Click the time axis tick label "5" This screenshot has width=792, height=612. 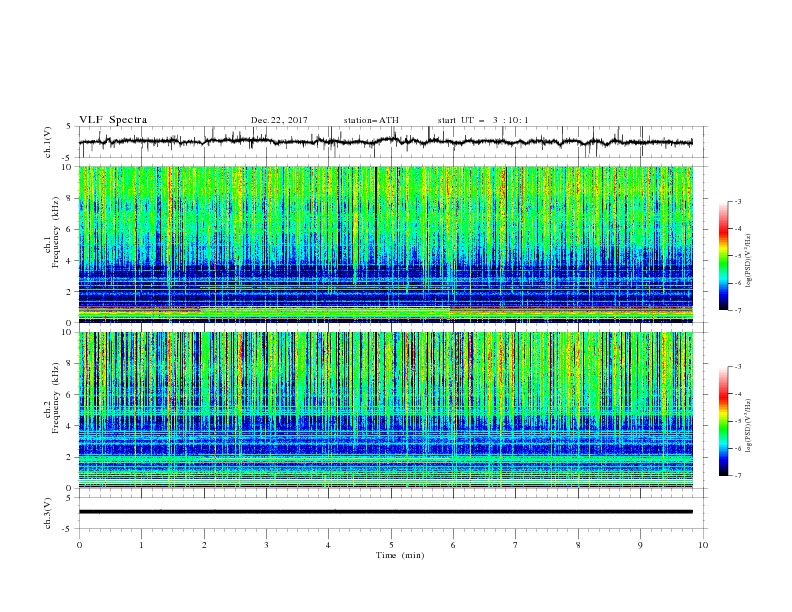tap(391, 545)
